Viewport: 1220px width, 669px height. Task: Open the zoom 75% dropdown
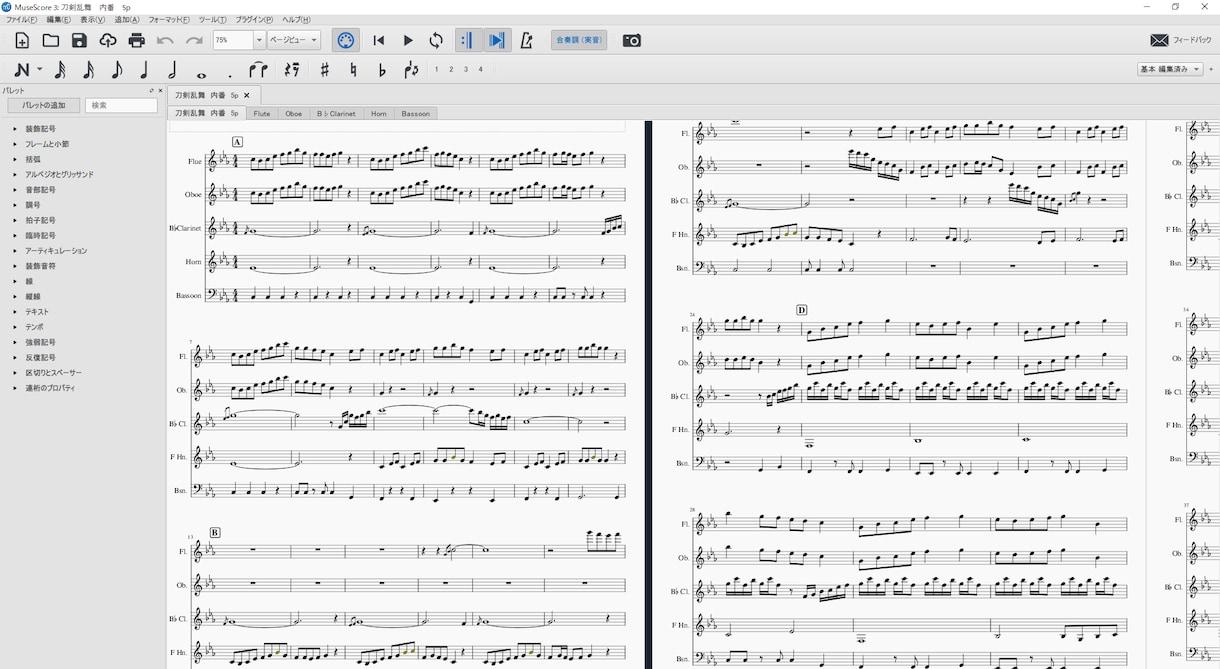click(x=259, y=41)
